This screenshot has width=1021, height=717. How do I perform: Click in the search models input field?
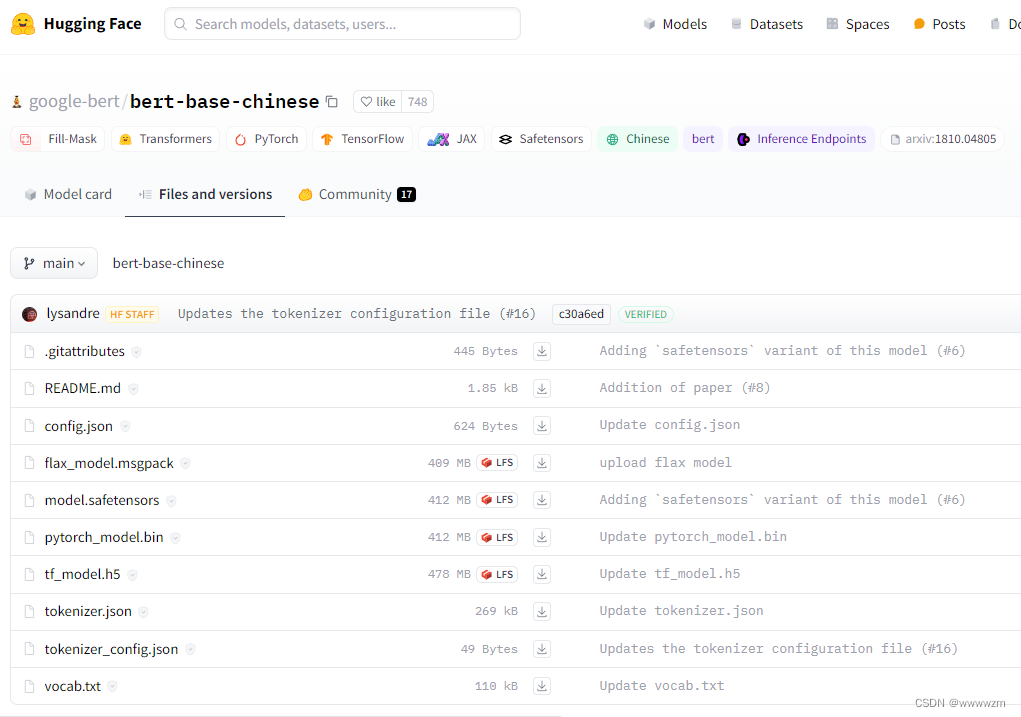pyautogui.click(x=343, y=24)
